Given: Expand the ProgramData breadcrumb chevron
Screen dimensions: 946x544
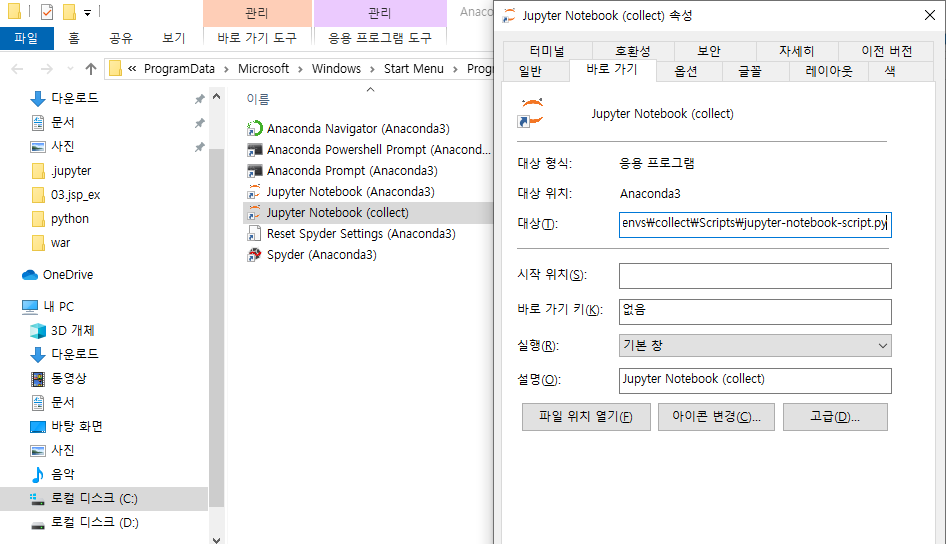Looking at the screenshot, I should click(x=226, y=69).
